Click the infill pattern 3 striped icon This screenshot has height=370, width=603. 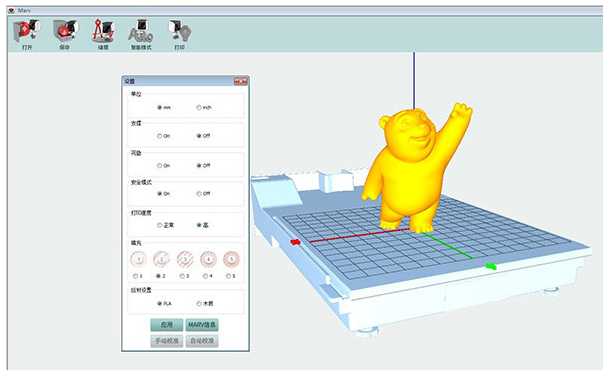(185, 259)
